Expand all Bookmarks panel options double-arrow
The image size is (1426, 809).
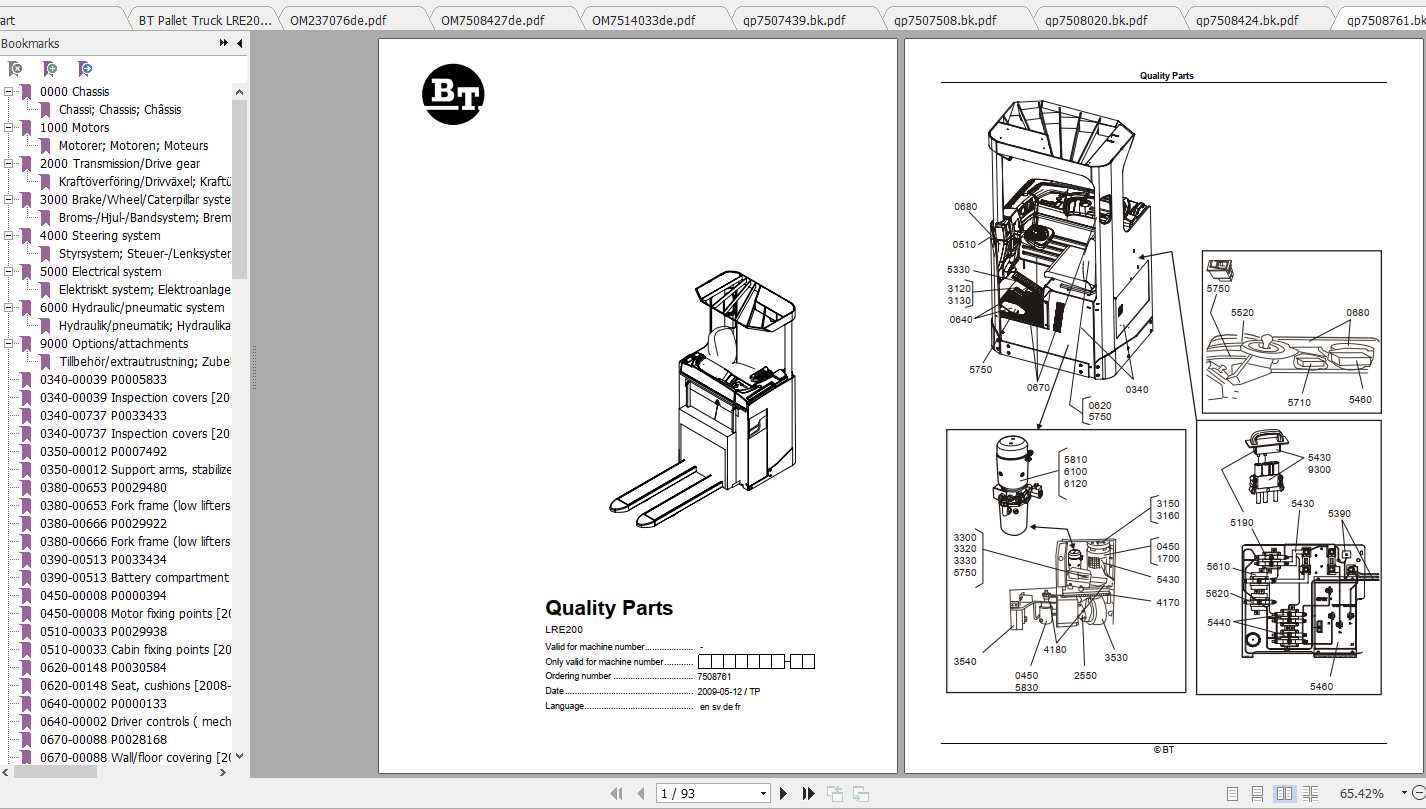point(224,43)
